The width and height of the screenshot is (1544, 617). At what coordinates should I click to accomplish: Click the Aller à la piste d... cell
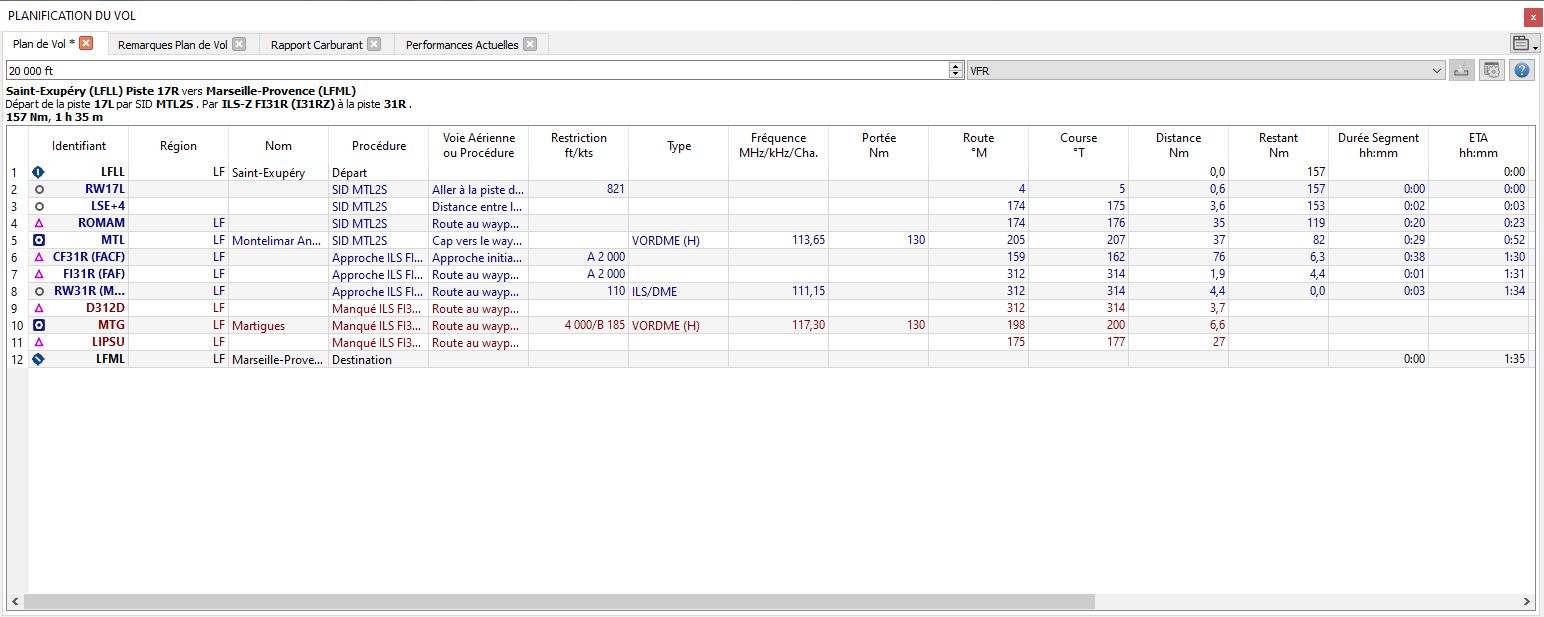[479, 189]
